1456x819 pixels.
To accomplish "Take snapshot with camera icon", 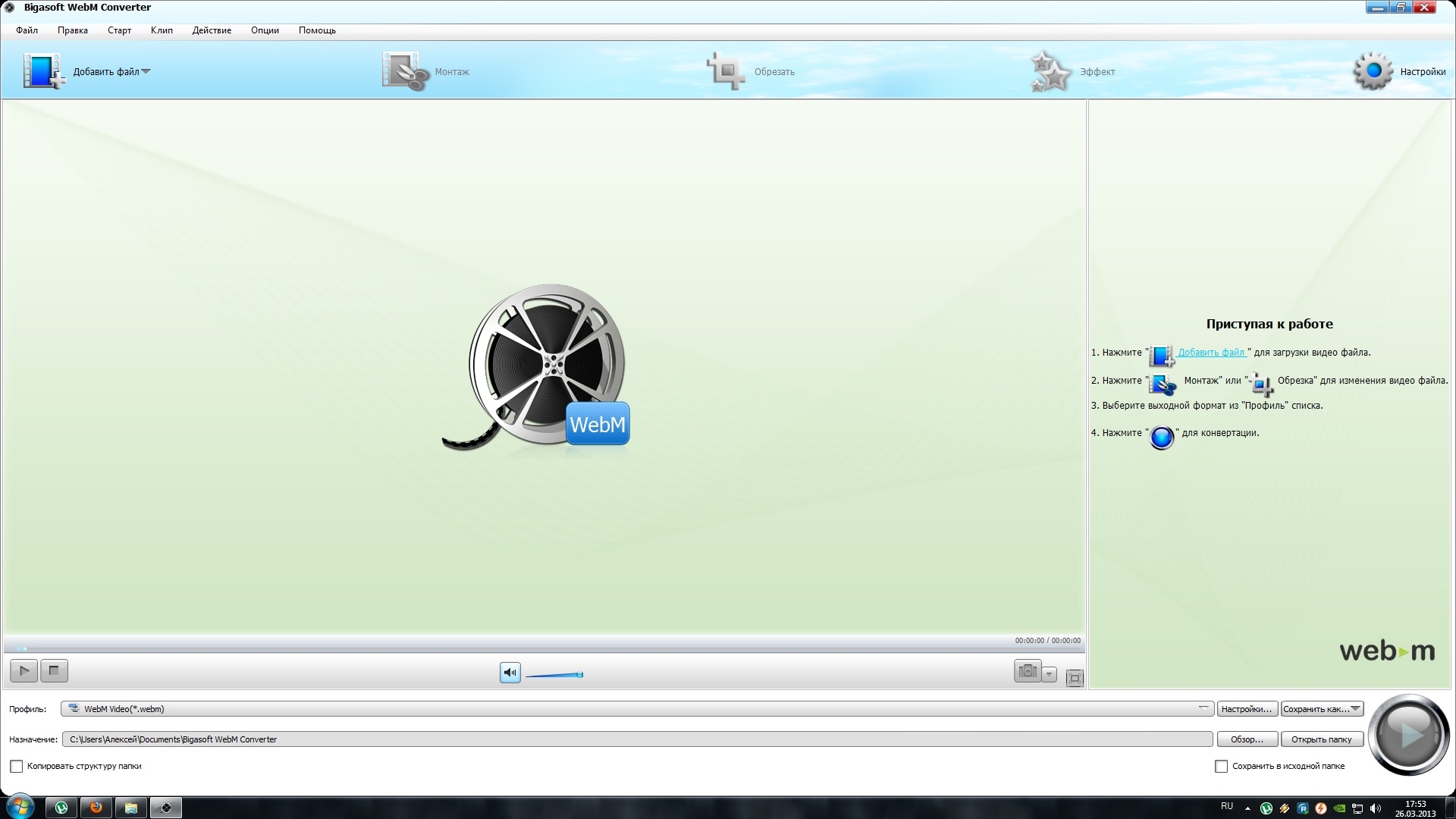I will [1028, 671].
